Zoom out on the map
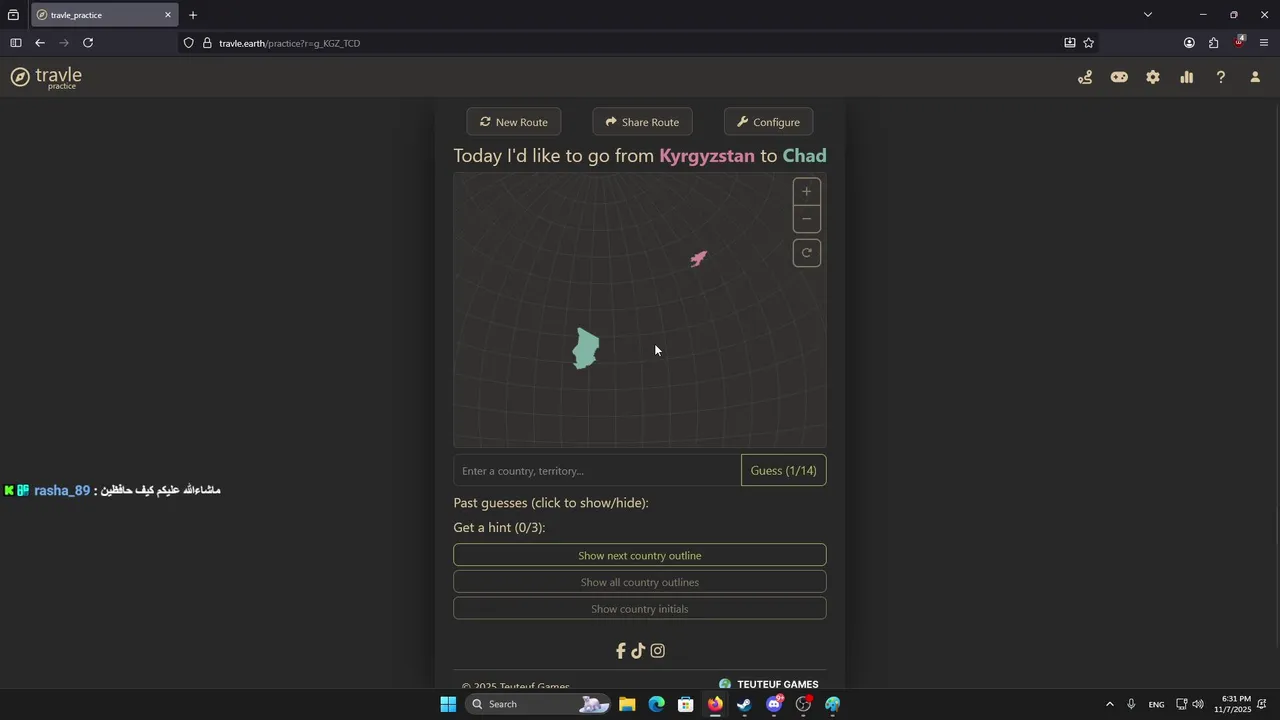This screenshot has width=1280, height=720. (807, 219)
